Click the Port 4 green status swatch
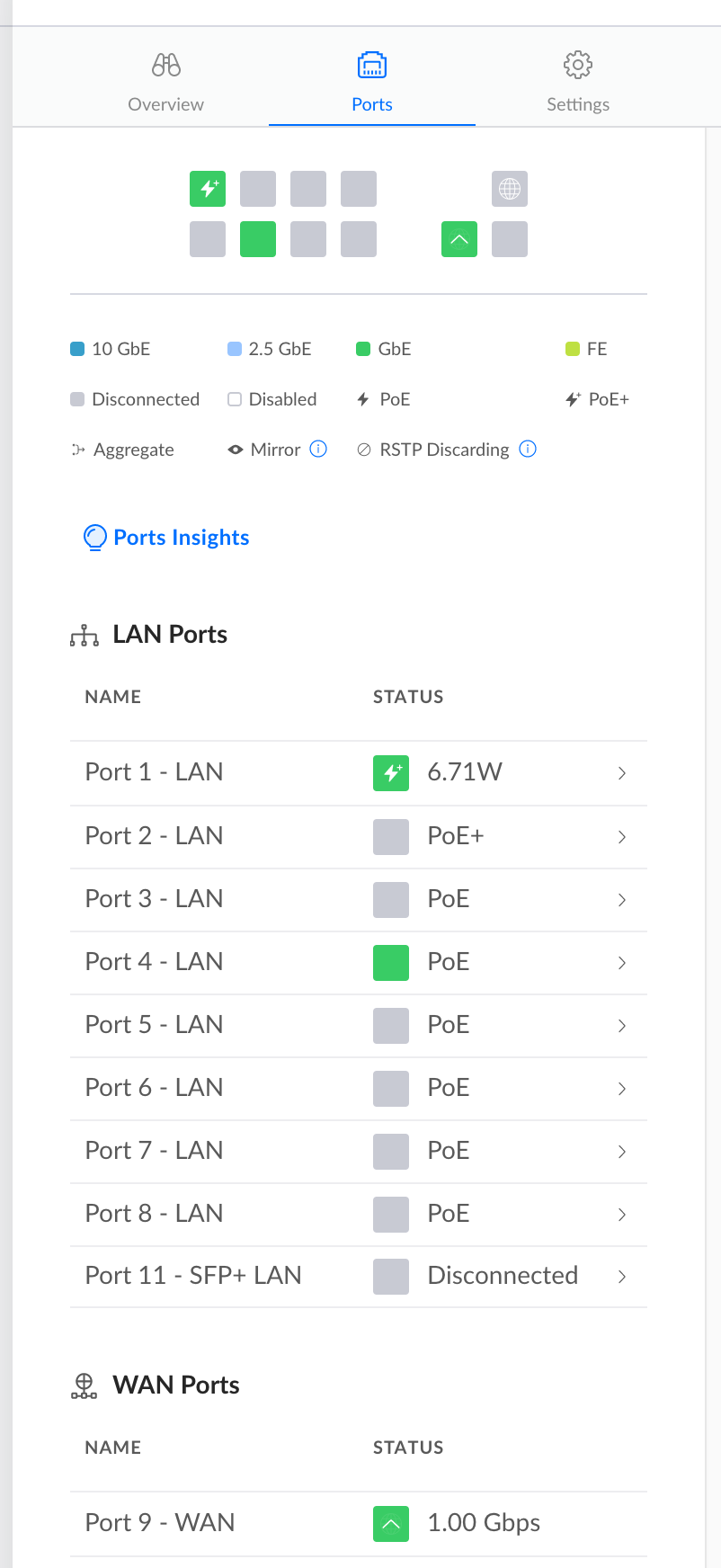Screen dimensions: 721x1568 tap(391, 962)
